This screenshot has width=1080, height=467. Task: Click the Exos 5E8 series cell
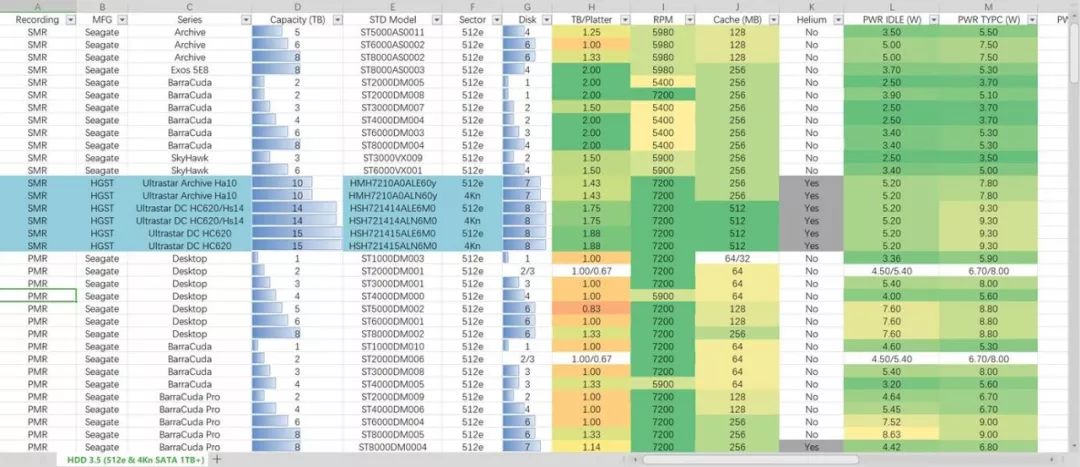(190, 70)
